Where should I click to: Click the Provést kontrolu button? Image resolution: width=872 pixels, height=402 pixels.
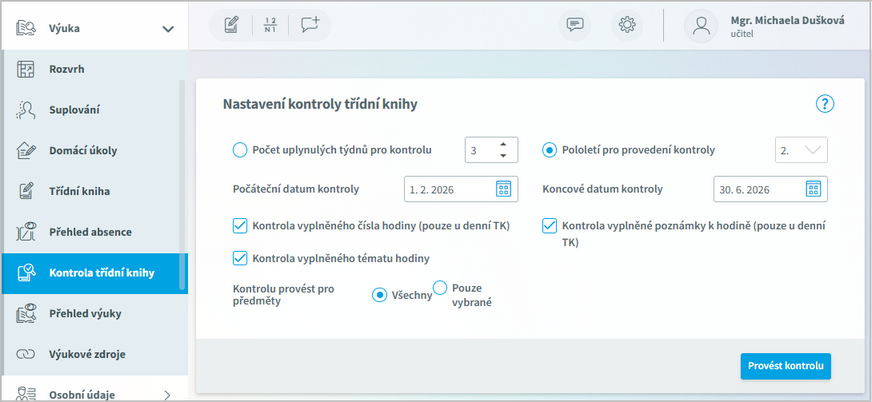(x=785, y=366)
